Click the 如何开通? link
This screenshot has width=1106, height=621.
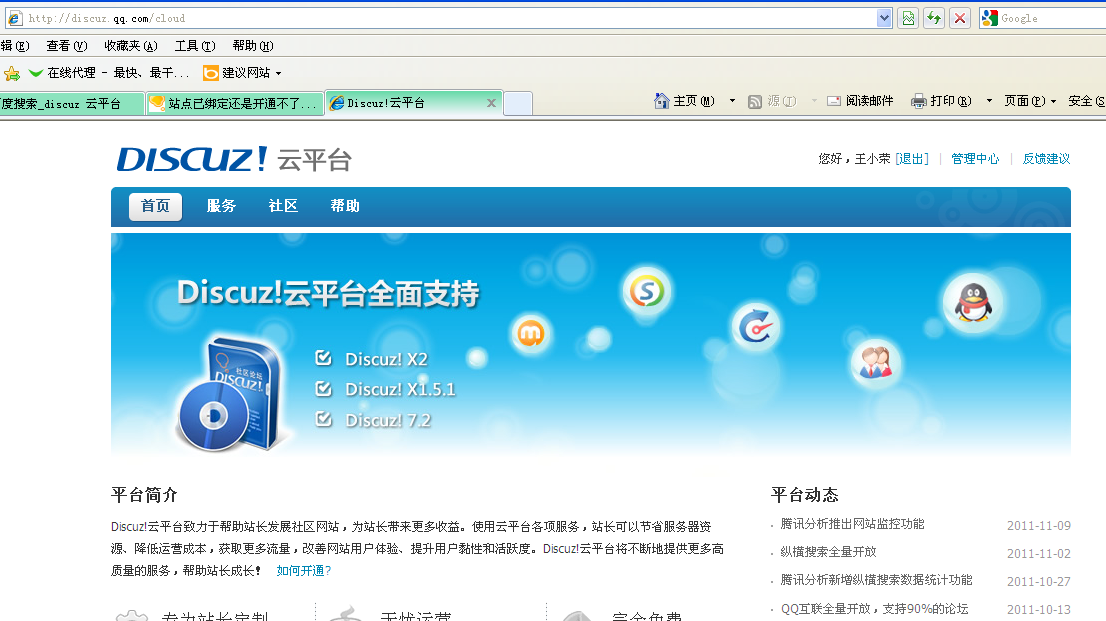pos(303,570)
